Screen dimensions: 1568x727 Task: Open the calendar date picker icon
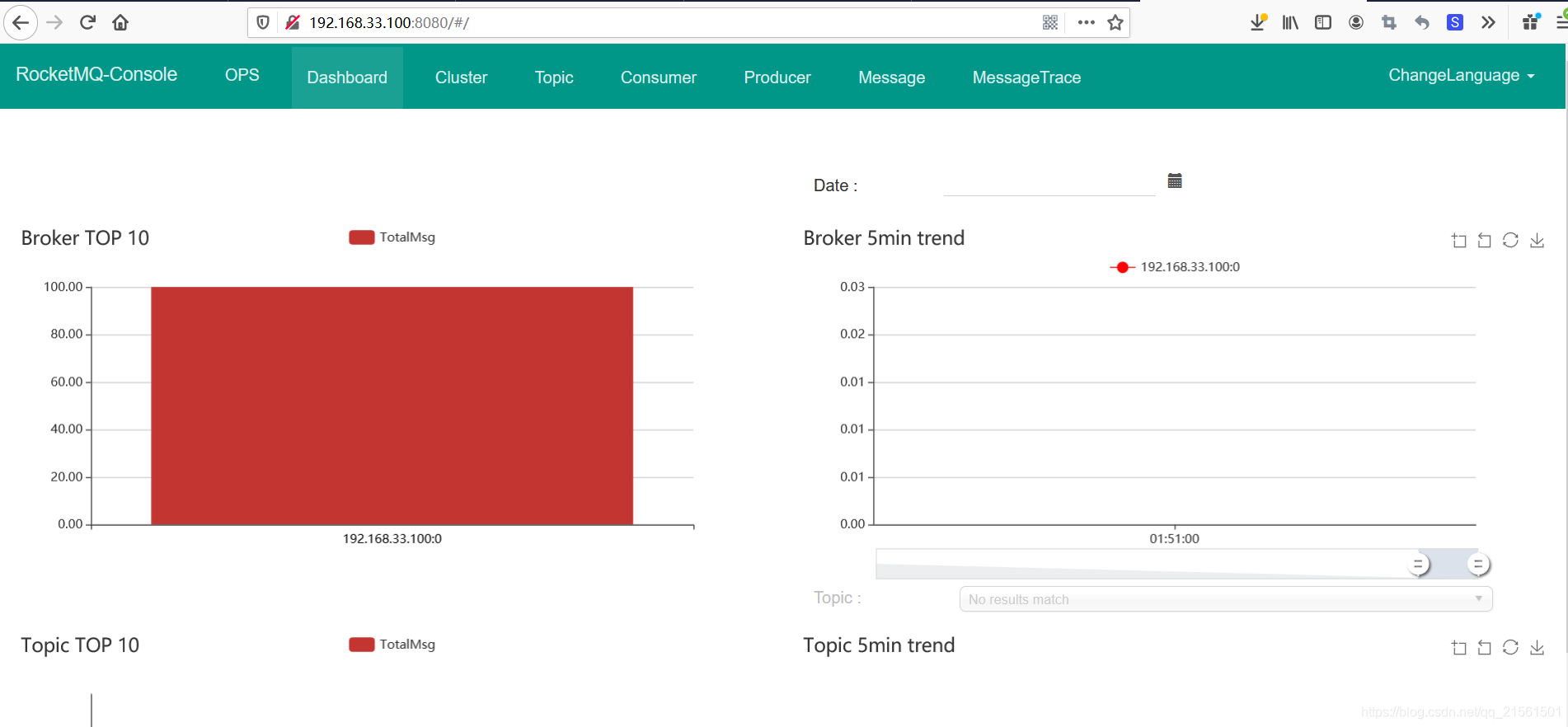[1175, 181]
